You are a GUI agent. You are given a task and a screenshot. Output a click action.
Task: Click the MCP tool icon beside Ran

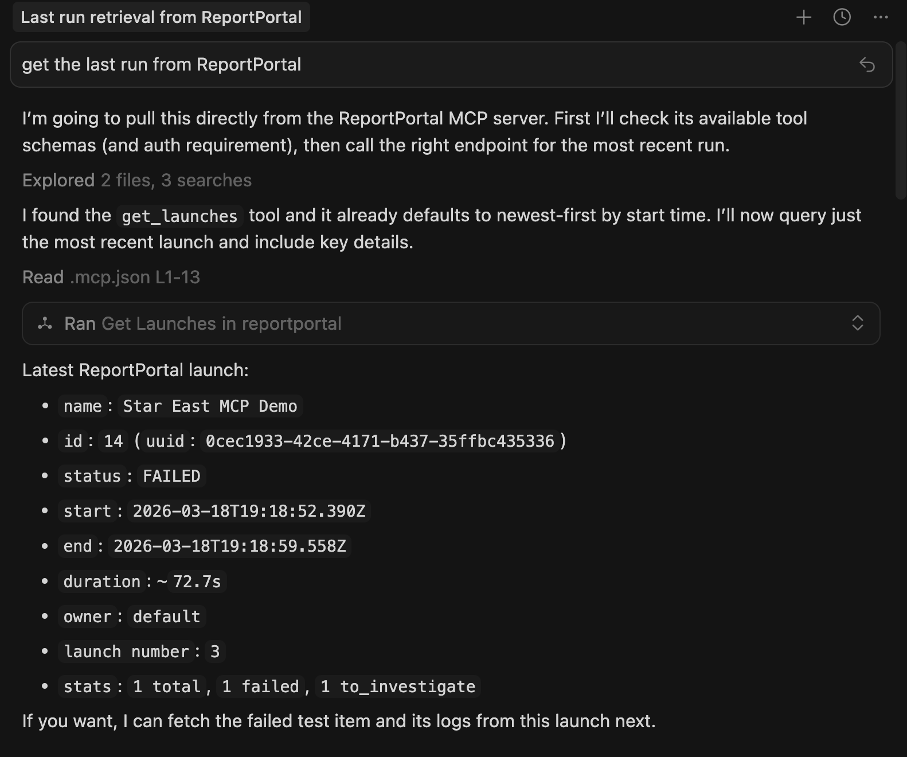[x=45, y=324]
